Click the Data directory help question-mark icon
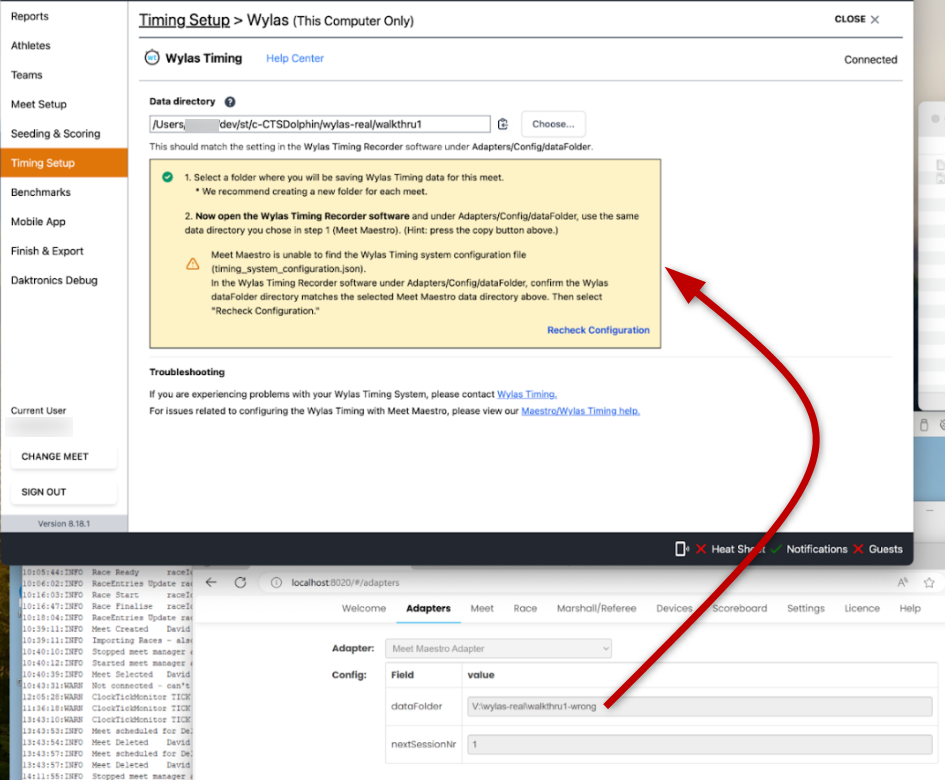 click(230, 102)
